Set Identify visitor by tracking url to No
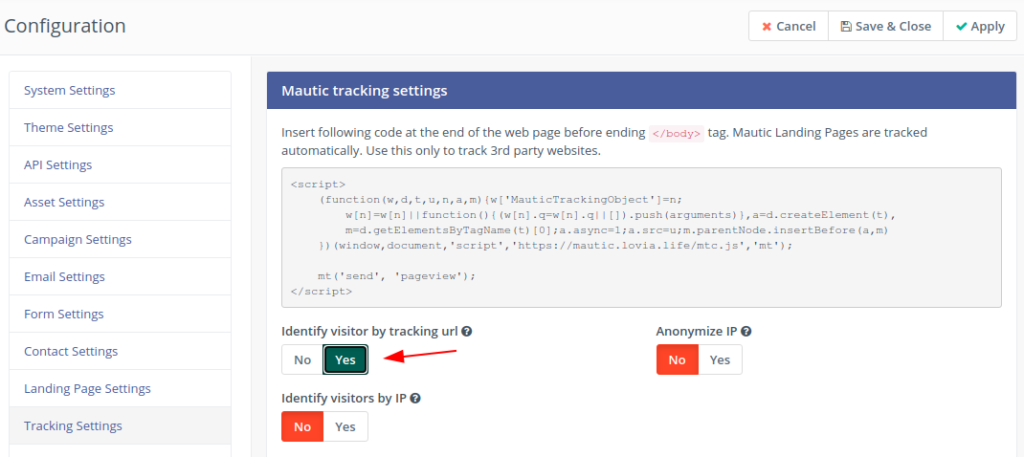Screen dimensions: 1024x457 pyautogui.click(x=302, y=360)
